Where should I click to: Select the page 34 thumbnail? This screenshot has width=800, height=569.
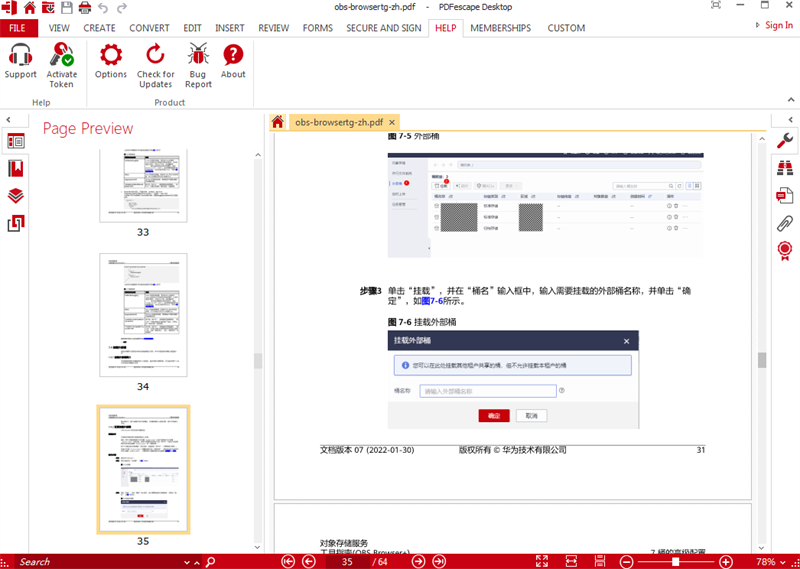[x=143, y=315]
